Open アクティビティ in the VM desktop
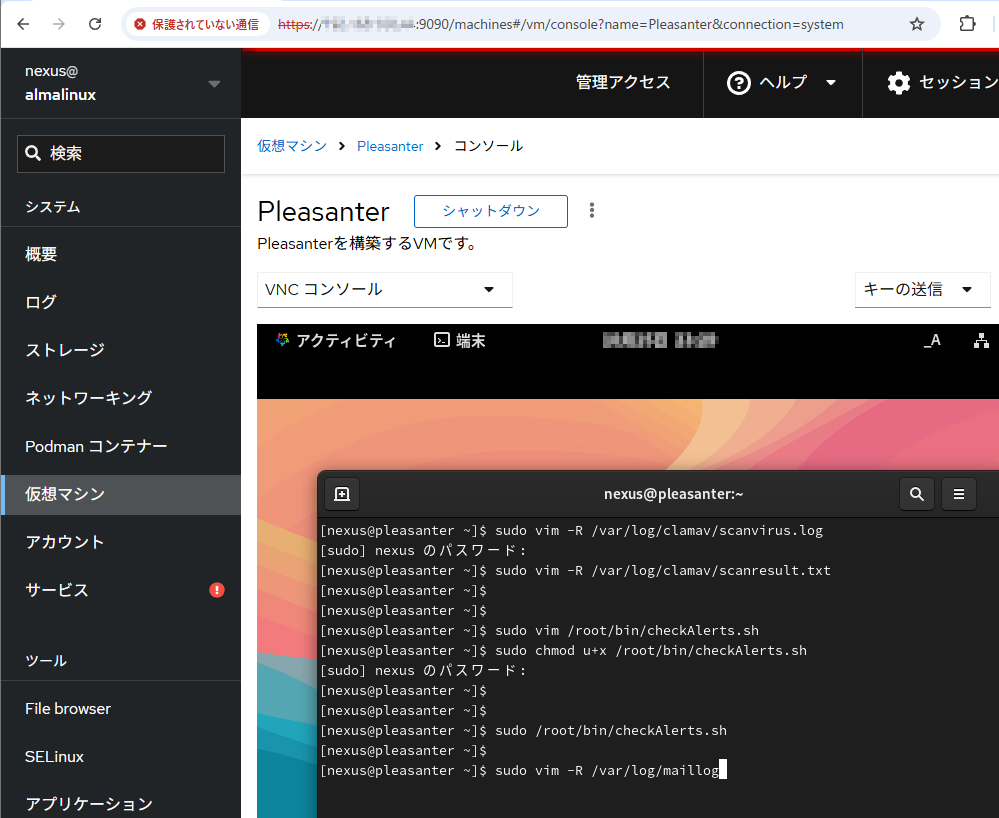The image size is (999, 818). coord(335,341)
